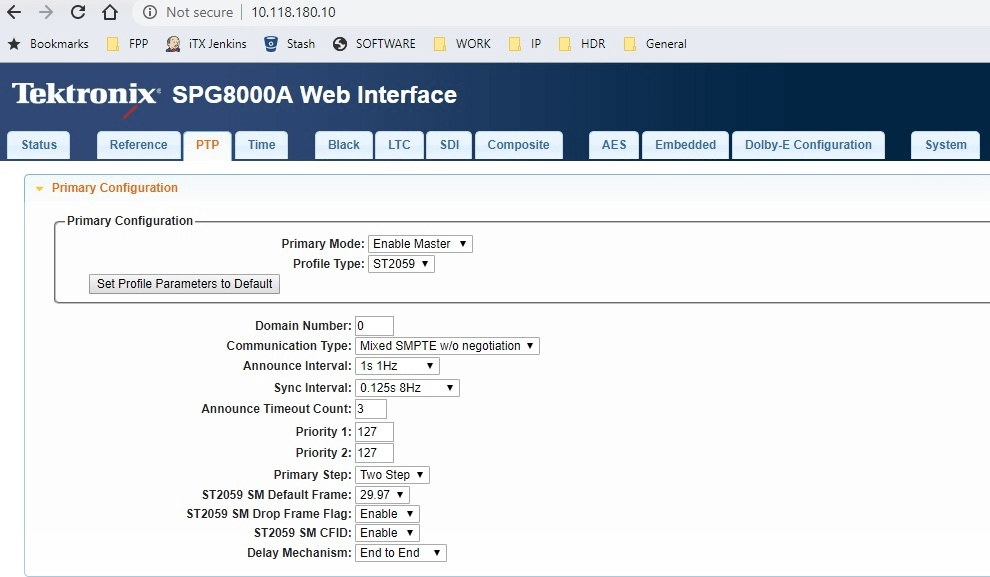The width and height of the screenshot is (990, 577).
Task: Open the Black tab
Action: [343, 145]
